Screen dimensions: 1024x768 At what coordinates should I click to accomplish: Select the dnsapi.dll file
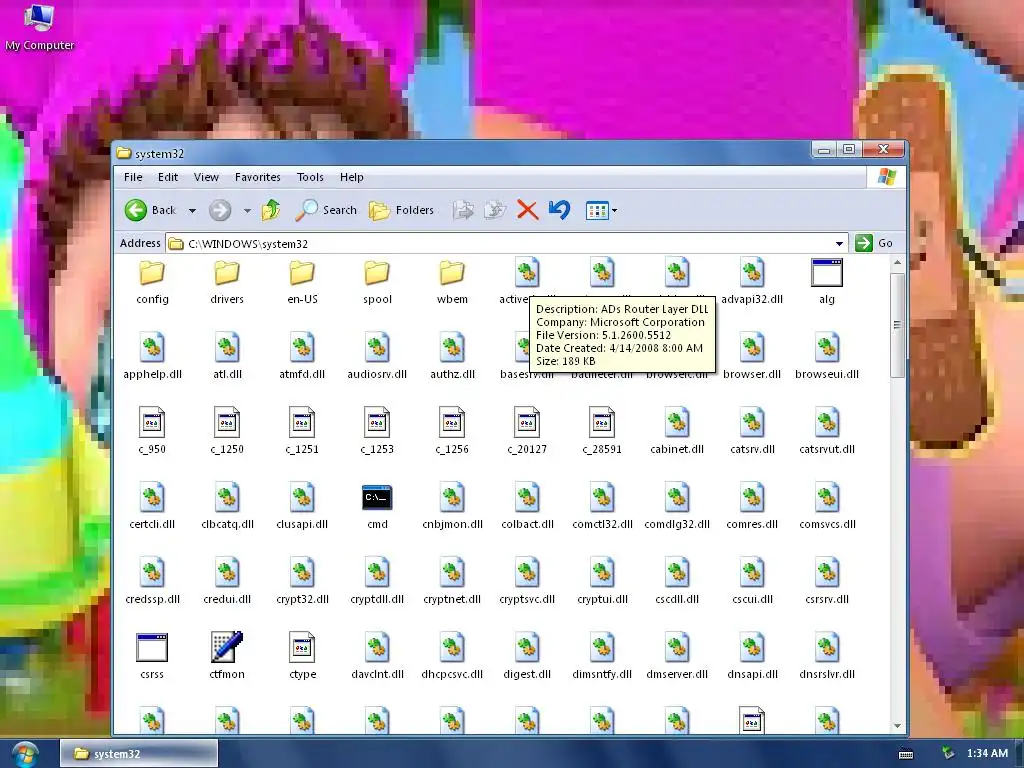coord(752,658)
